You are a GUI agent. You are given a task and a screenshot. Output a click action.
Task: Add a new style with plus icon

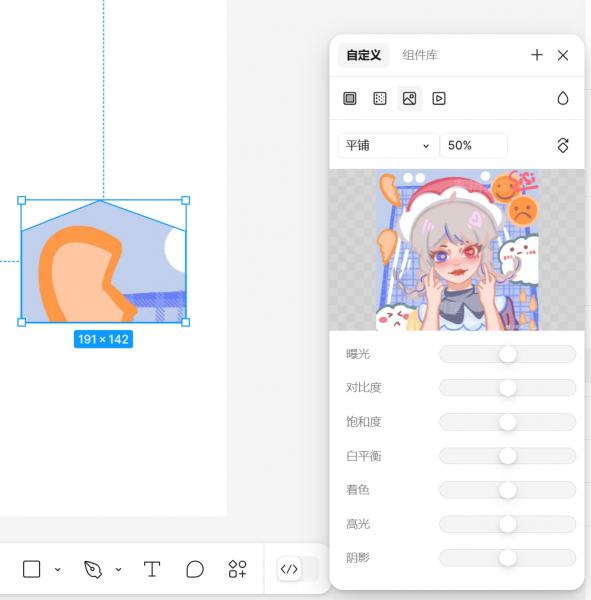[x=537, y=55]
